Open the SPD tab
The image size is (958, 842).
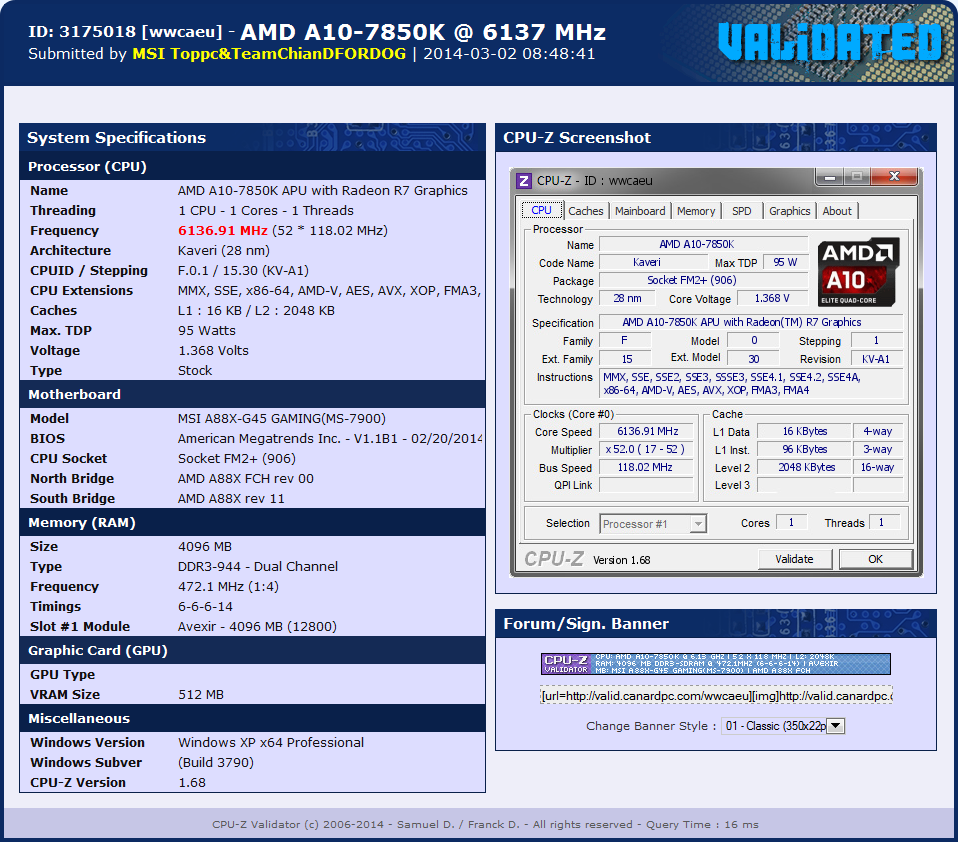[x=742, y=211]
